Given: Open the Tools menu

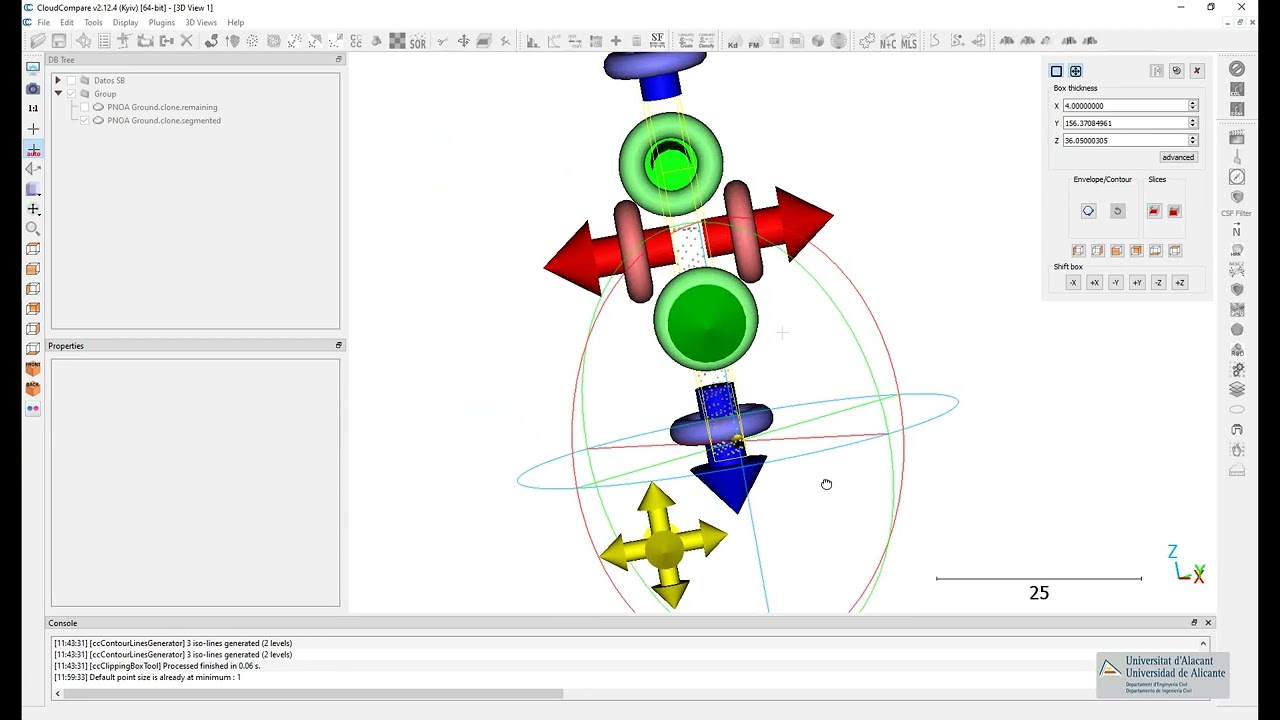Looking at the screenshot, I should tap(93, 22).
